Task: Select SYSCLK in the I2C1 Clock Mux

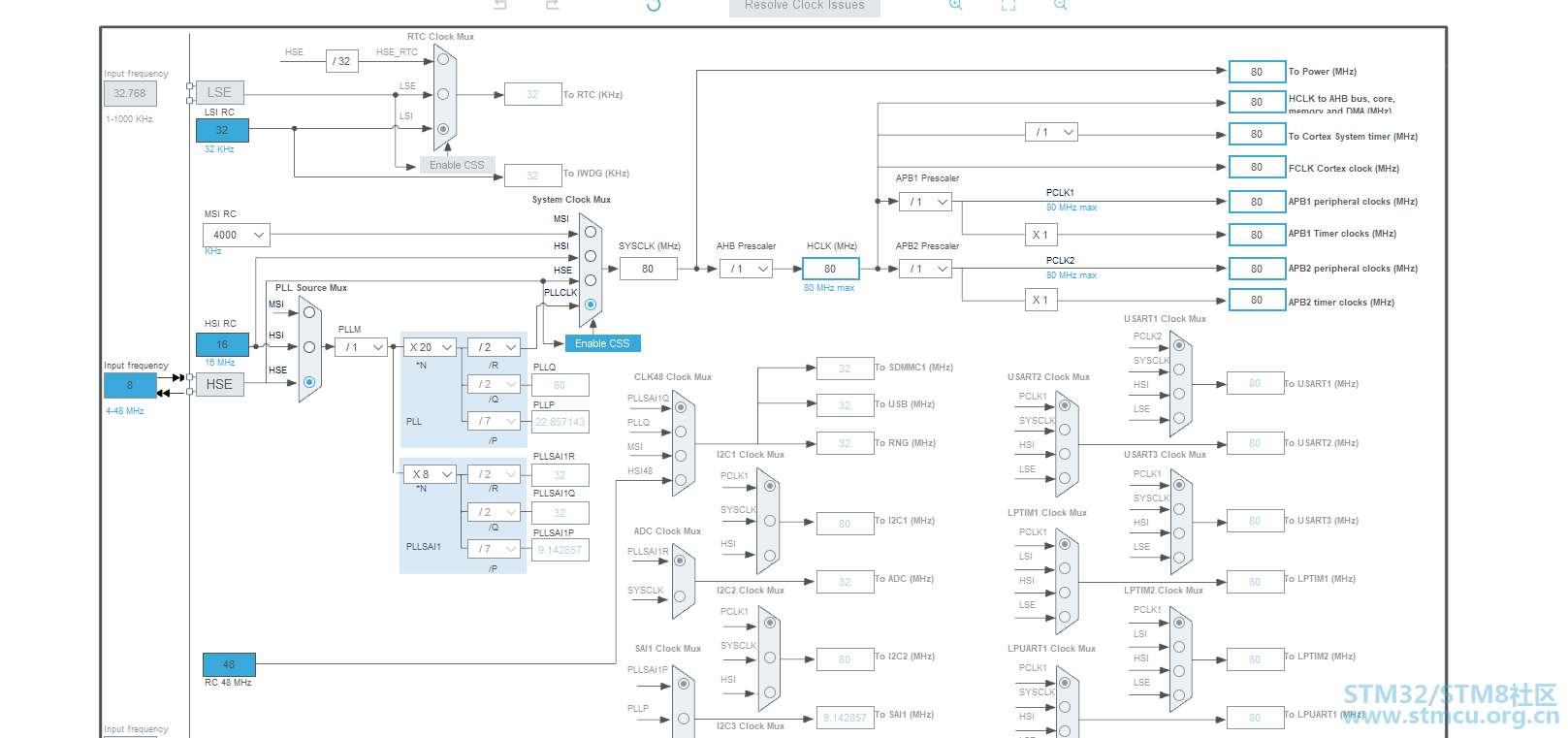Action: (x=770, y=521)
